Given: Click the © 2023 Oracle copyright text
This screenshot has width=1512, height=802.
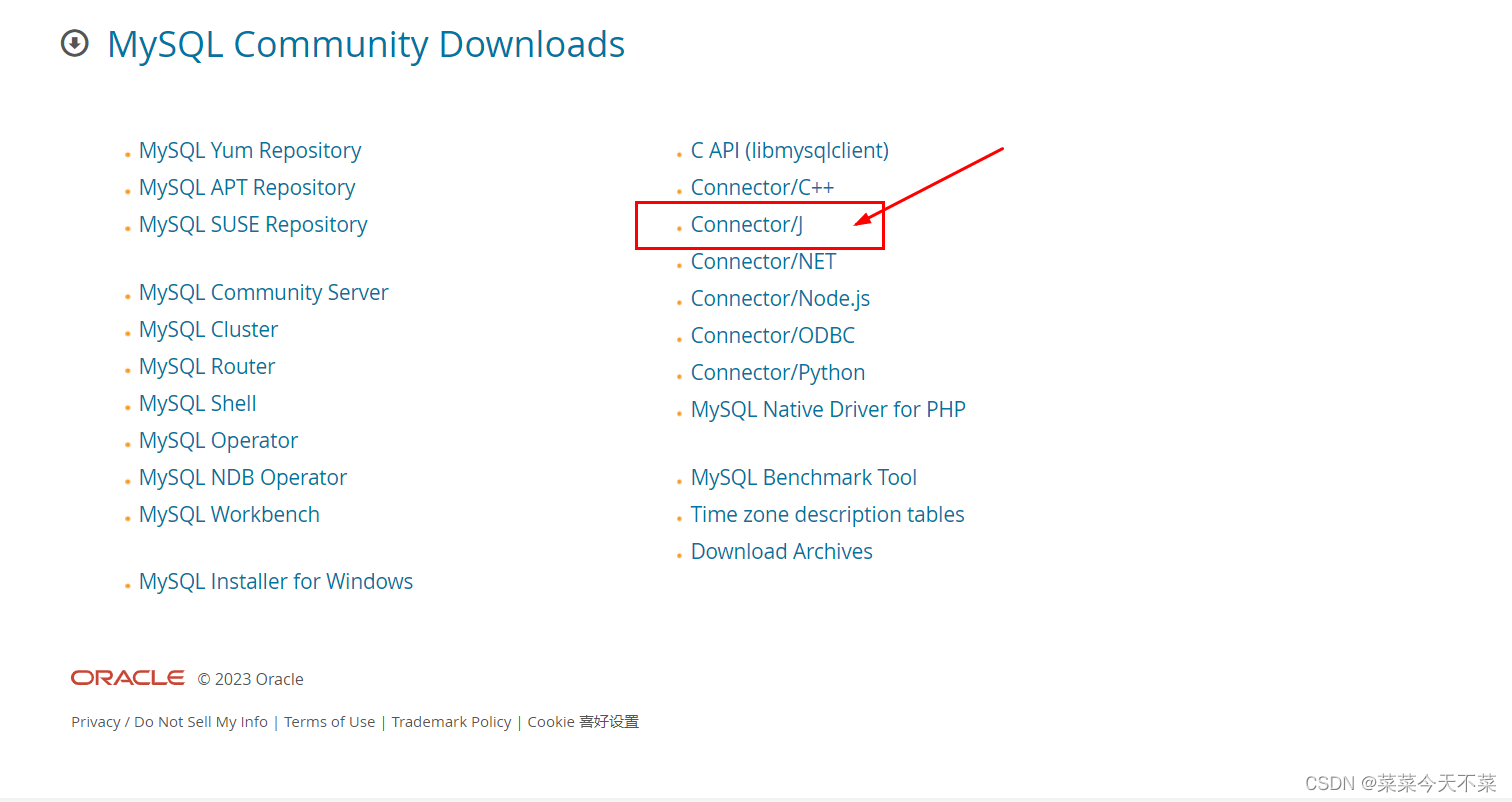Looking at the screenshot, I should click(x=250, y=679).
